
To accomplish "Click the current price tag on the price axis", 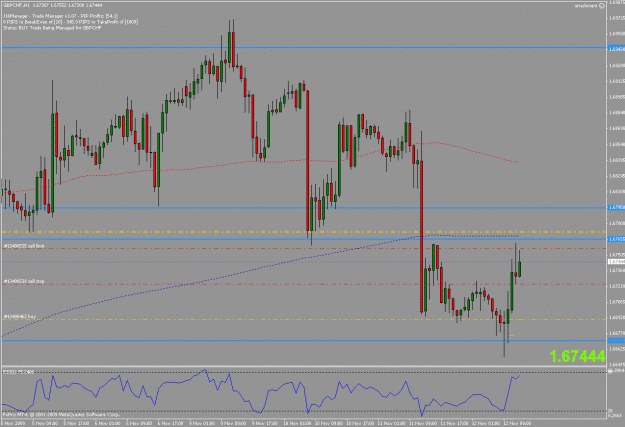I will click(x=616, y=262).
